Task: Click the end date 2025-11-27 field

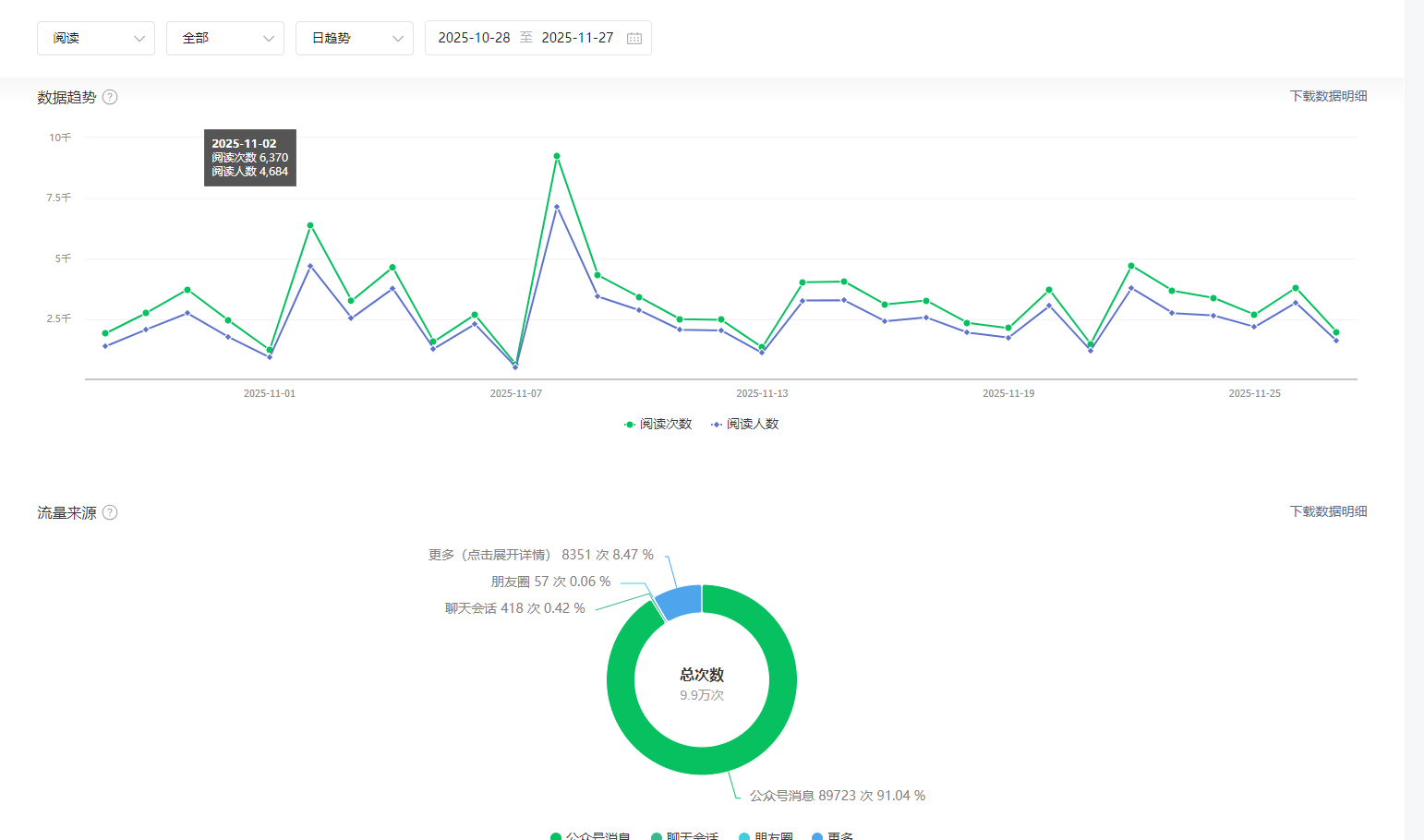Action: 577,38
